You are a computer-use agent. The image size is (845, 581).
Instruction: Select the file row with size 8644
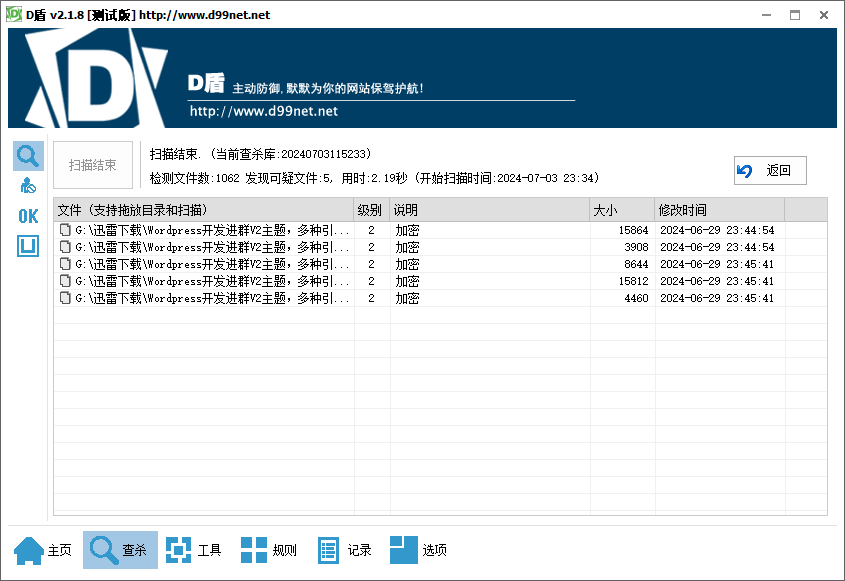(440, 264)
